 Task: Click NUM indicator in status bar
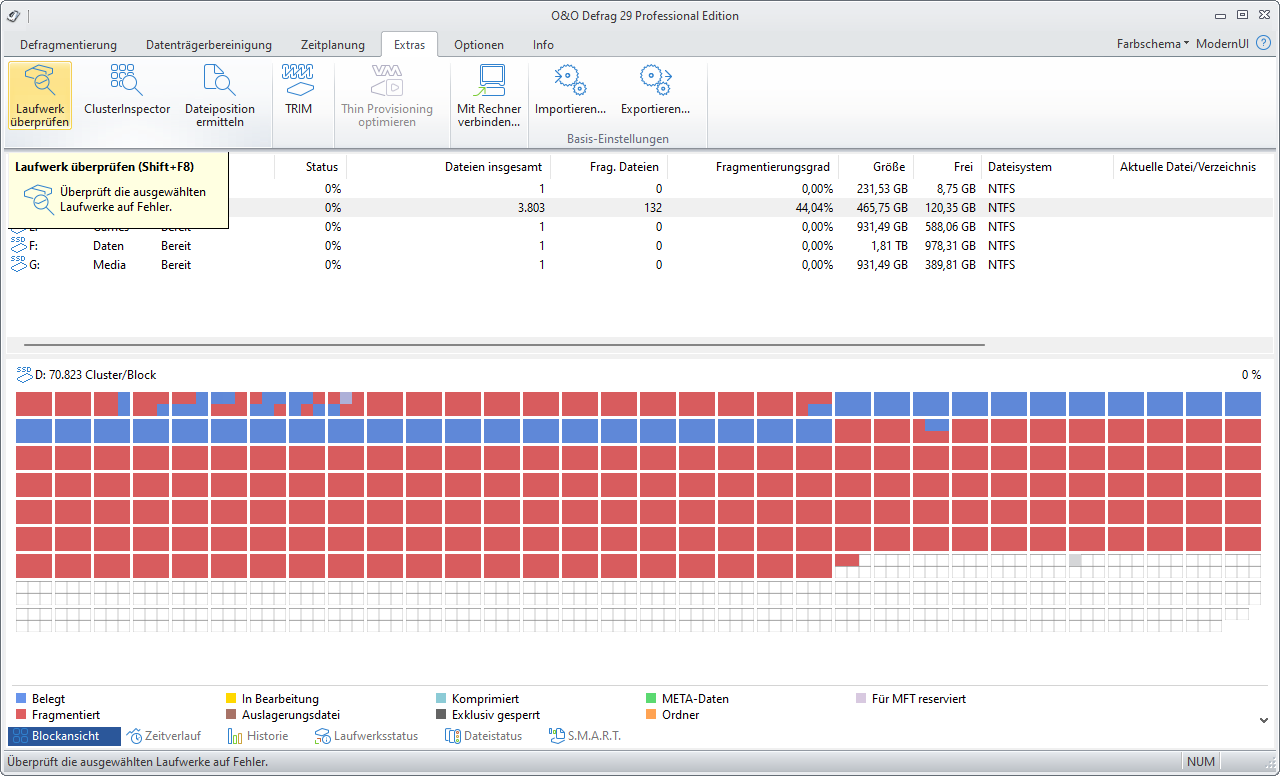pos(1201,762)
